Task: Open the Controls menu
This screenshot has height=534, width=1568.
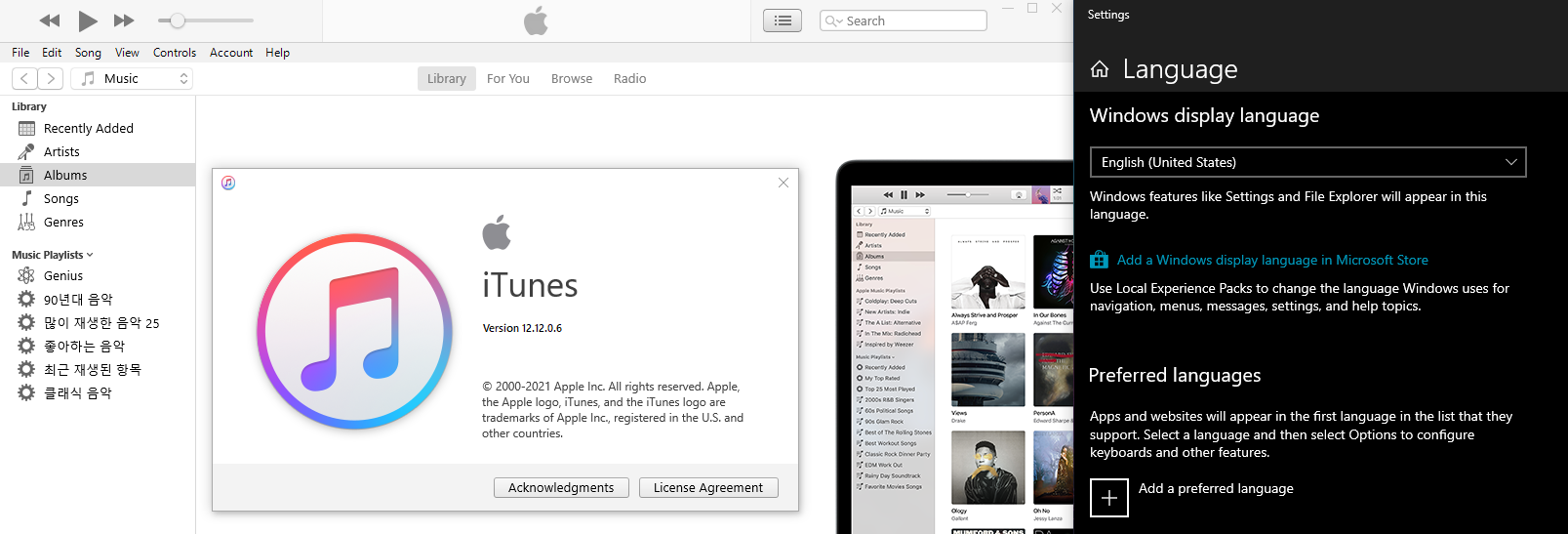Action: 175,53
